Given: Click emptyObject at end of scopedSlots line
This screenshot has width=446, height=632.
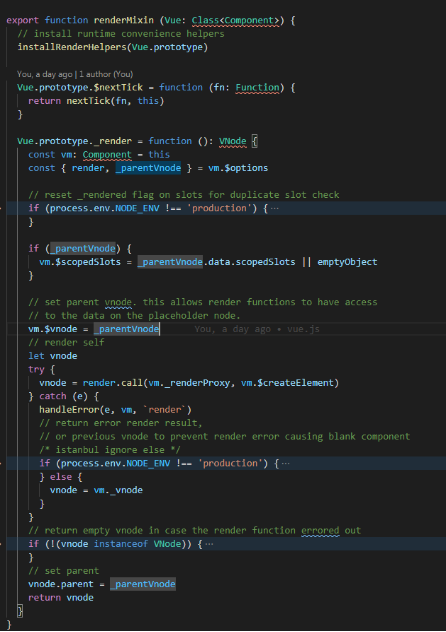Looking at the screenshot, I should point(347,262).
